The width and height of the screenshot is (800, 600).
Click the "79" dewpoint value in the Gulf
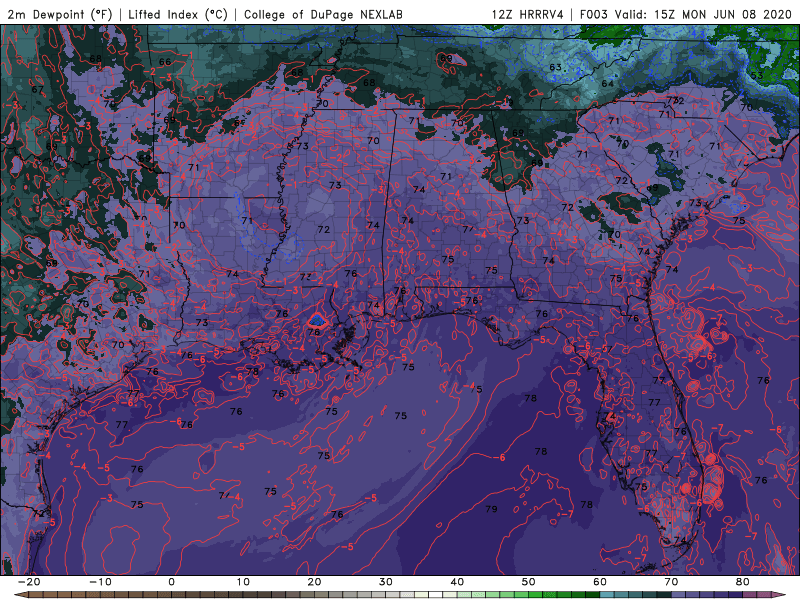click(491, 509)
